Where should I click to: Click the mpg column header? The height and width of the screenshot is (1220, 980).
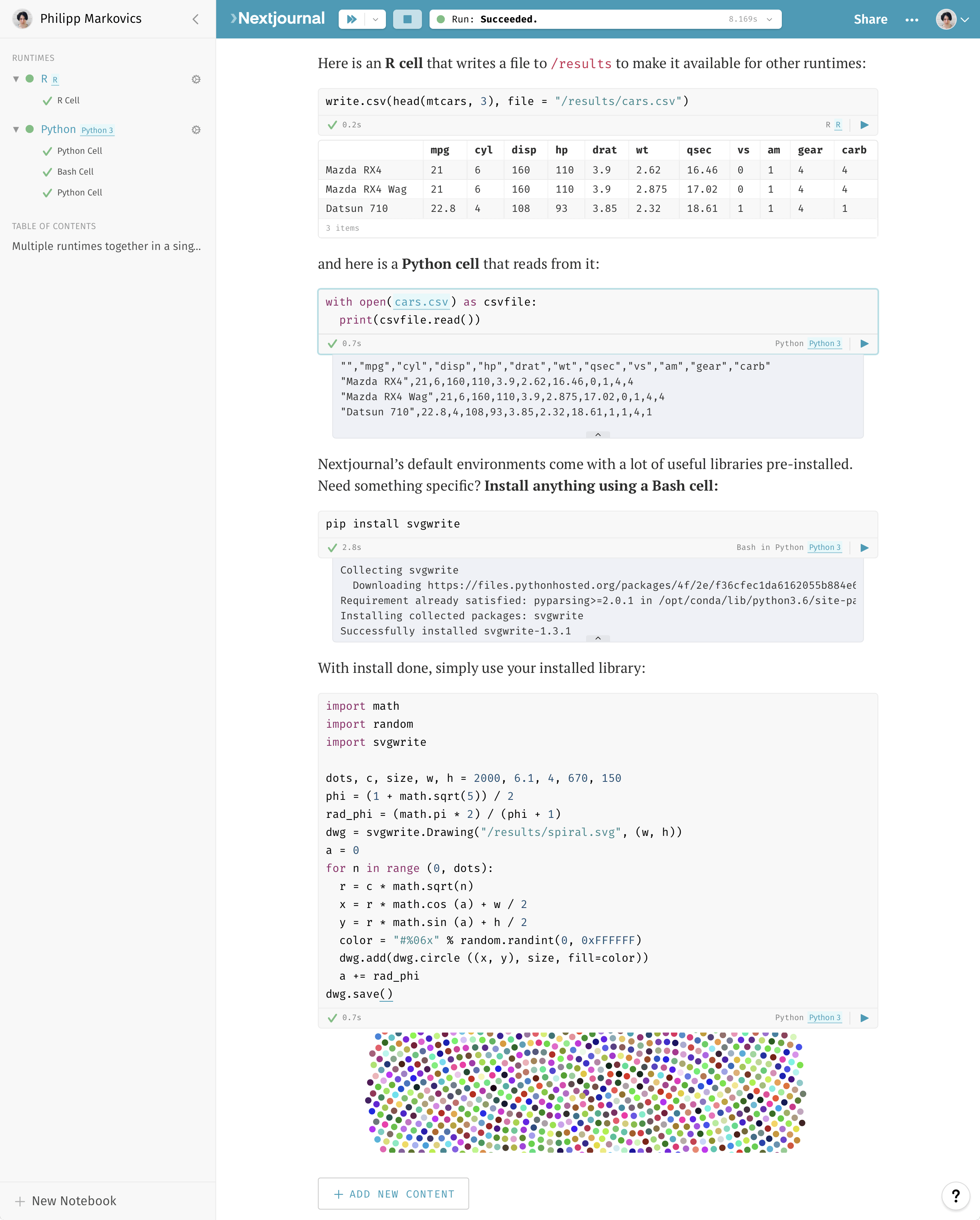[440, 150]
